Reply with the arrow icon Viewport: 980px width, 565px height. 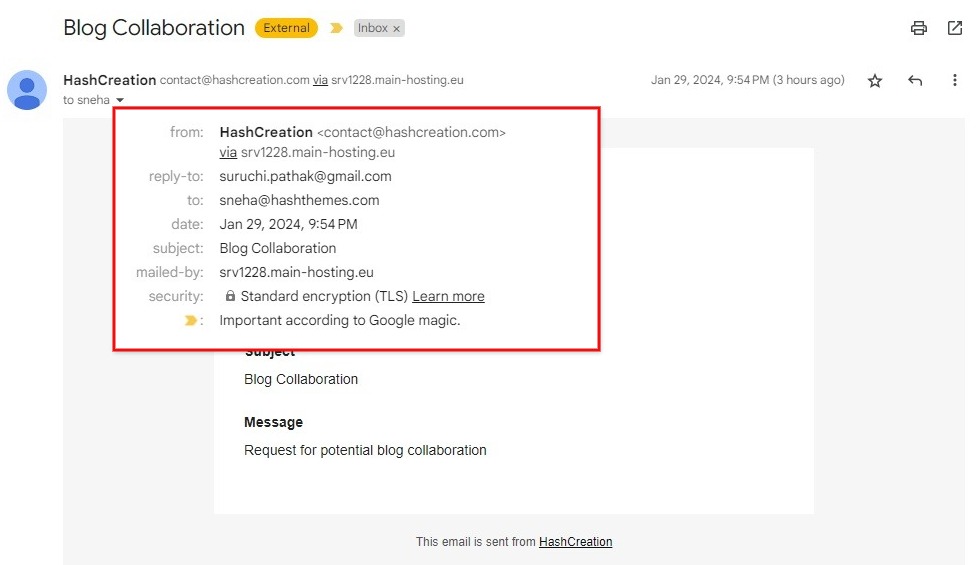pyautogui.click(x=915, y=80)
